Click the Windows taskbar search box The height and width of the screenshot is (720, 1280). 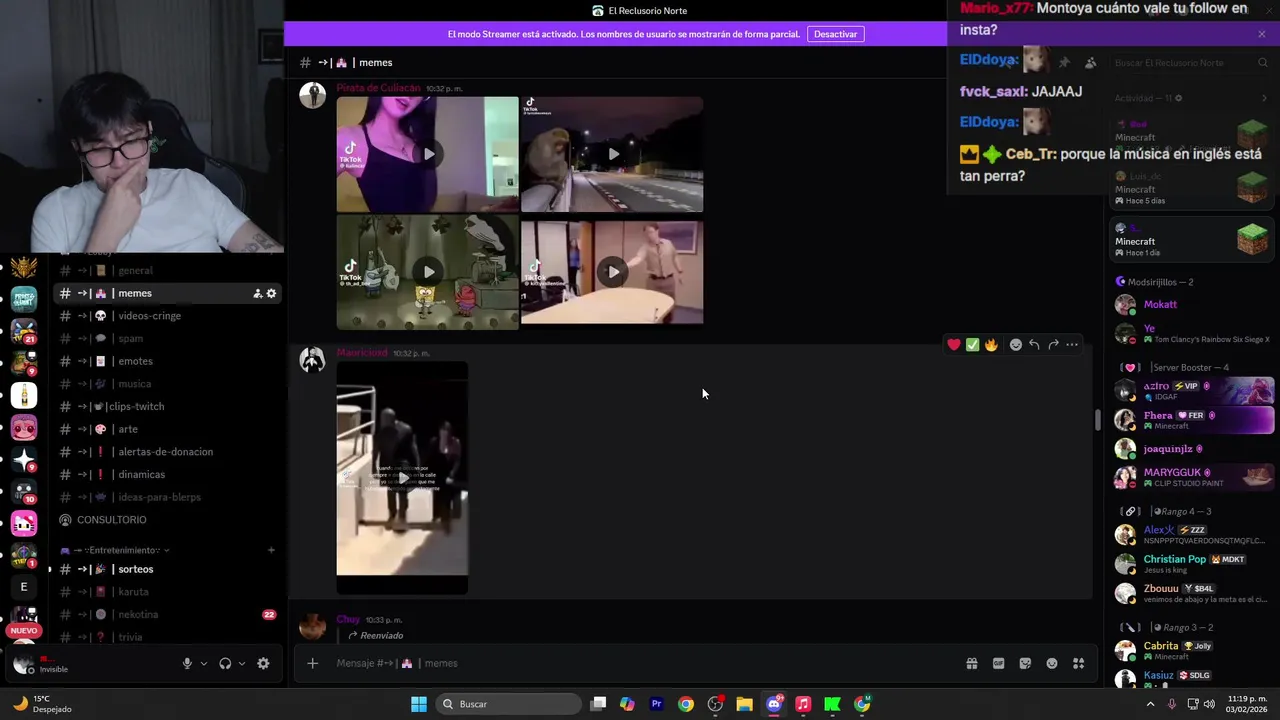[507, 704]
